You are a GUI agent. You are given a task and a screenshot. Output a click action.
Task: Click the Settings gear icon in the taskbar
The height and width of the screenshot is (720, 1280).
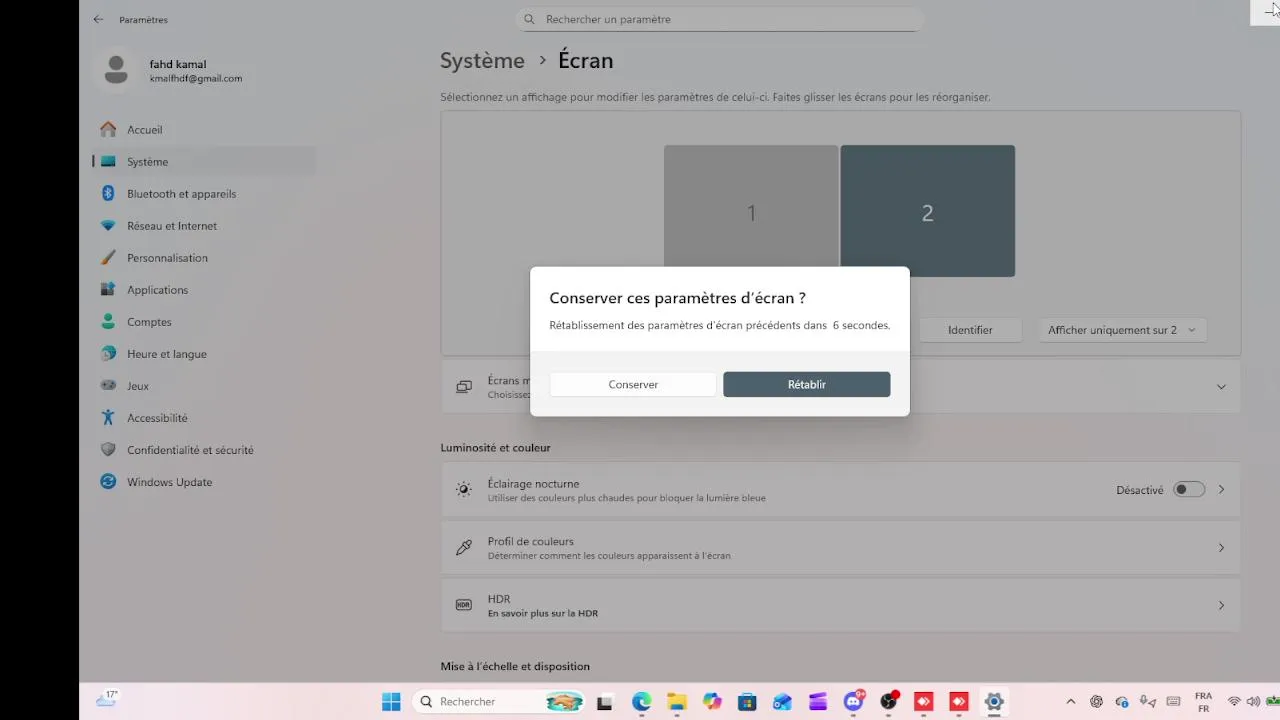tap(994, 702)
